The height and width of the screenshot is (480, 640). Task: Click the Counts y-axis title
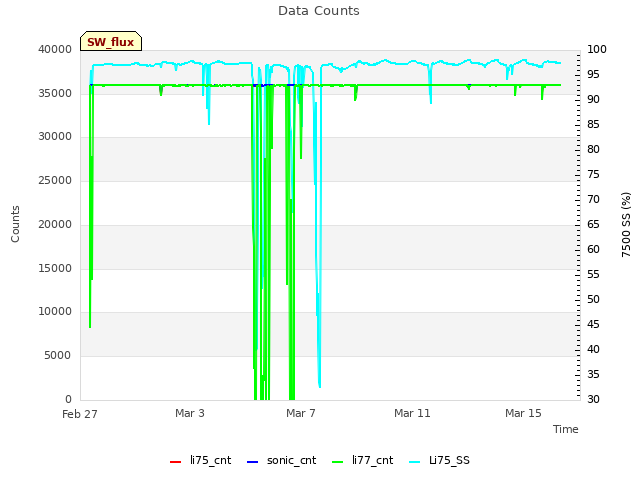(x=15, y=224)
